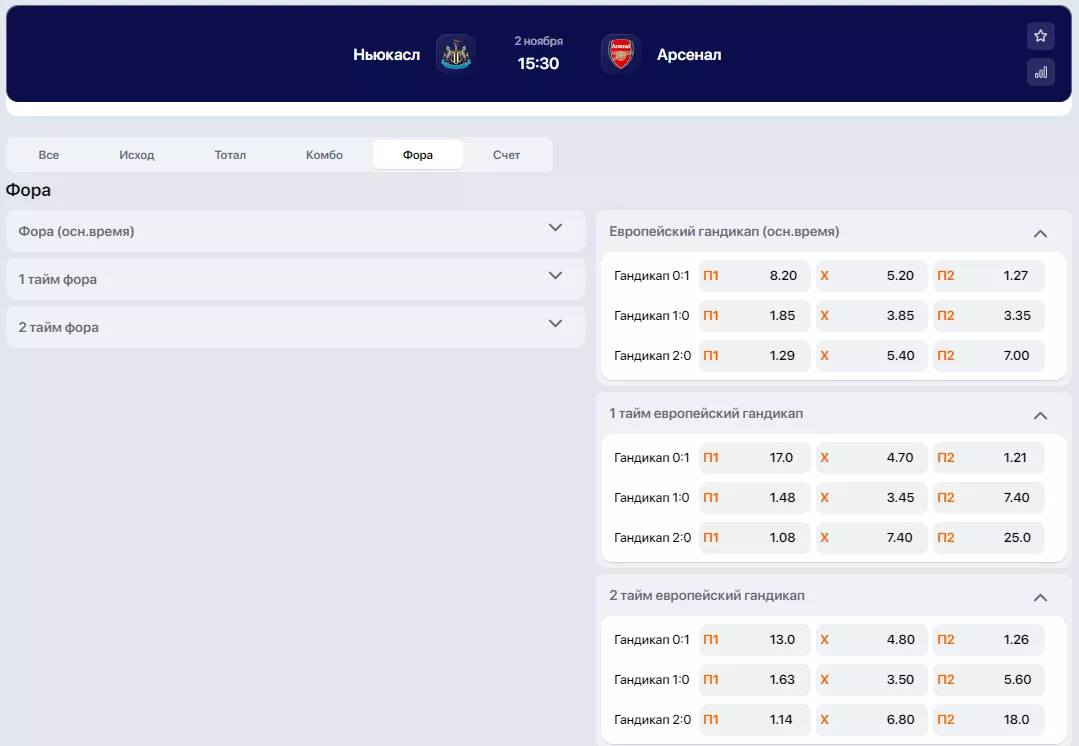The width and height of the screenshot is (1079, 746).
Task: Expand the 1 тайм фора section
Action: tap(555, 276)
